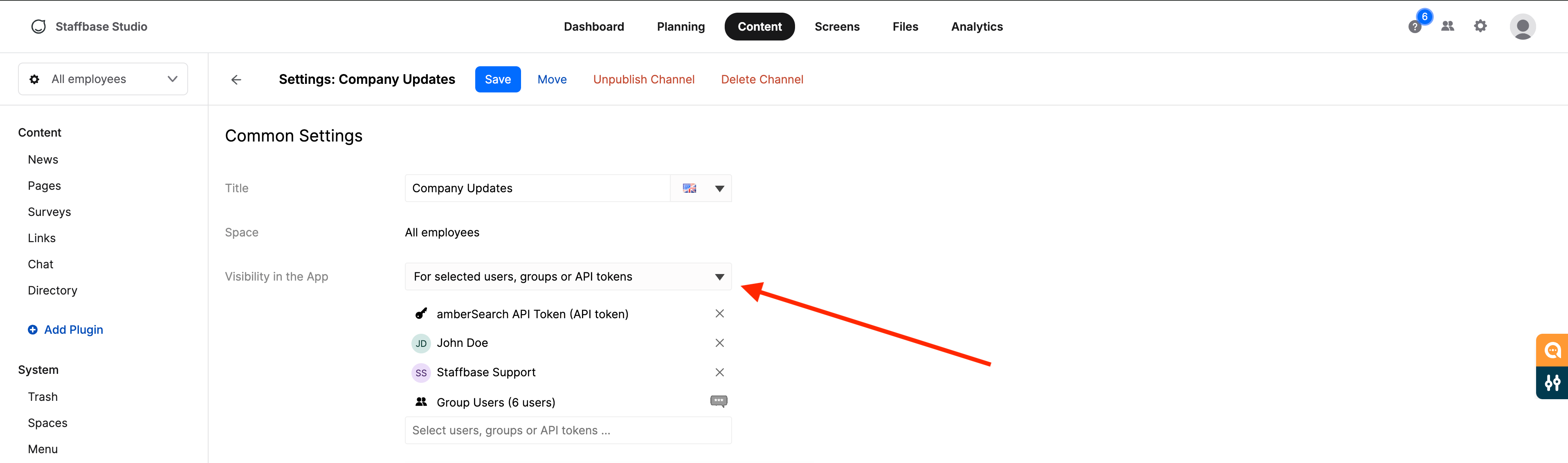This screenshot has height=463, width=1568.
Task: Open the orange chat search widget
Action: click(1552, 351)
